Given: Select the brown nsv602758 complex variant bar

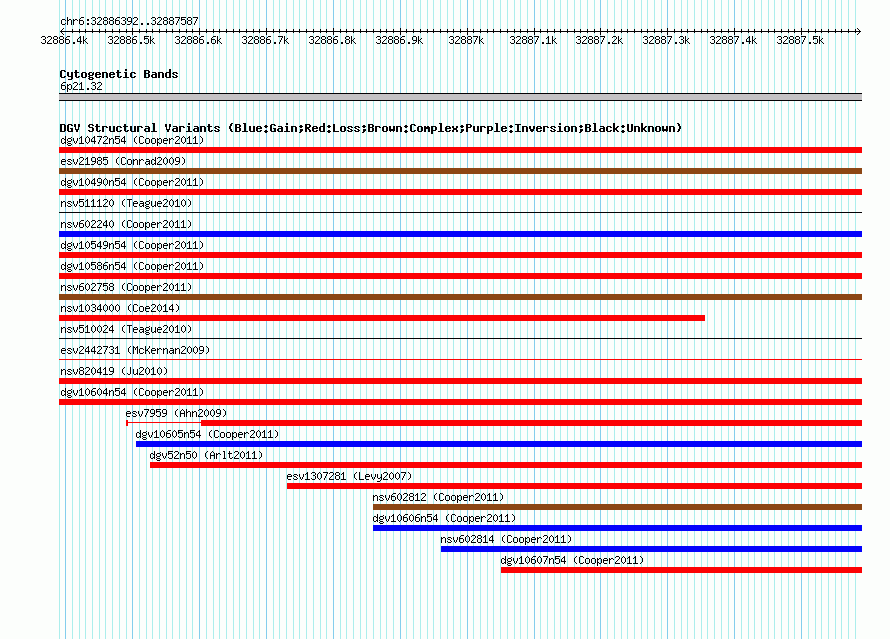Looking at the screenshot, I should coord(460,297).
